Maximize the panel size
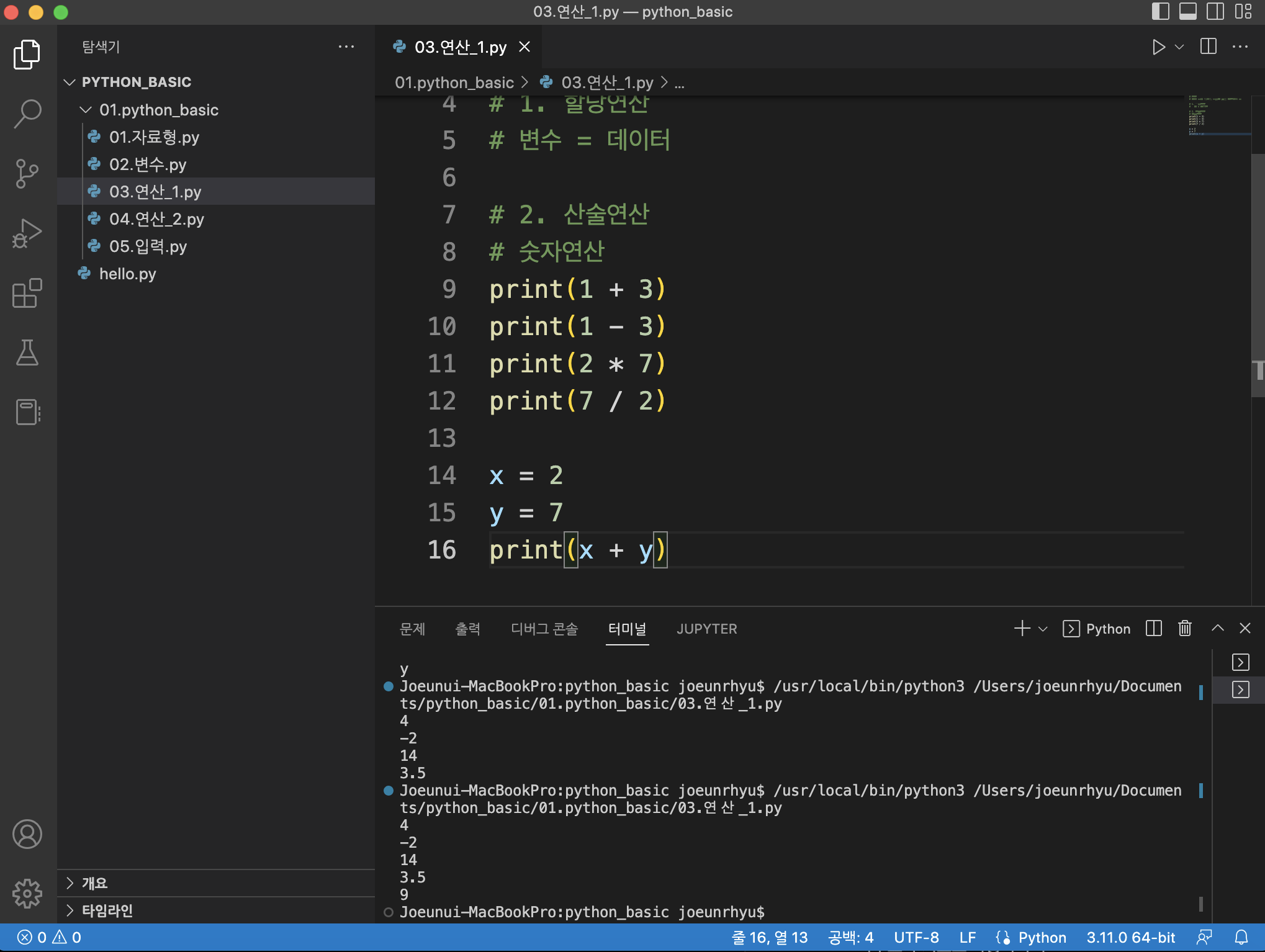 click(1217, 629)
